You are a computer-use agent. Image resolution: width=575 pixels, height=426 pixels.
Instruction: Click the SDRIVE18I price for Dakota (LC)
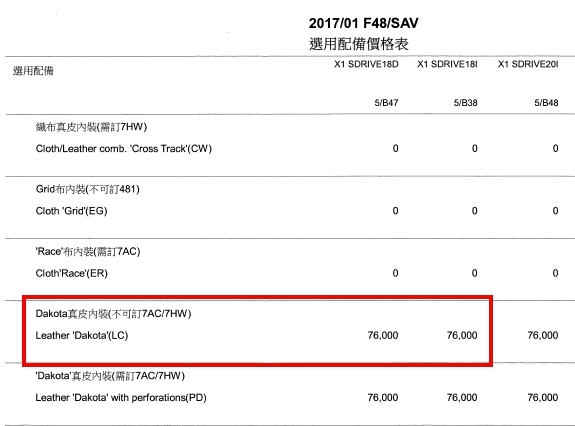point(462,335)
